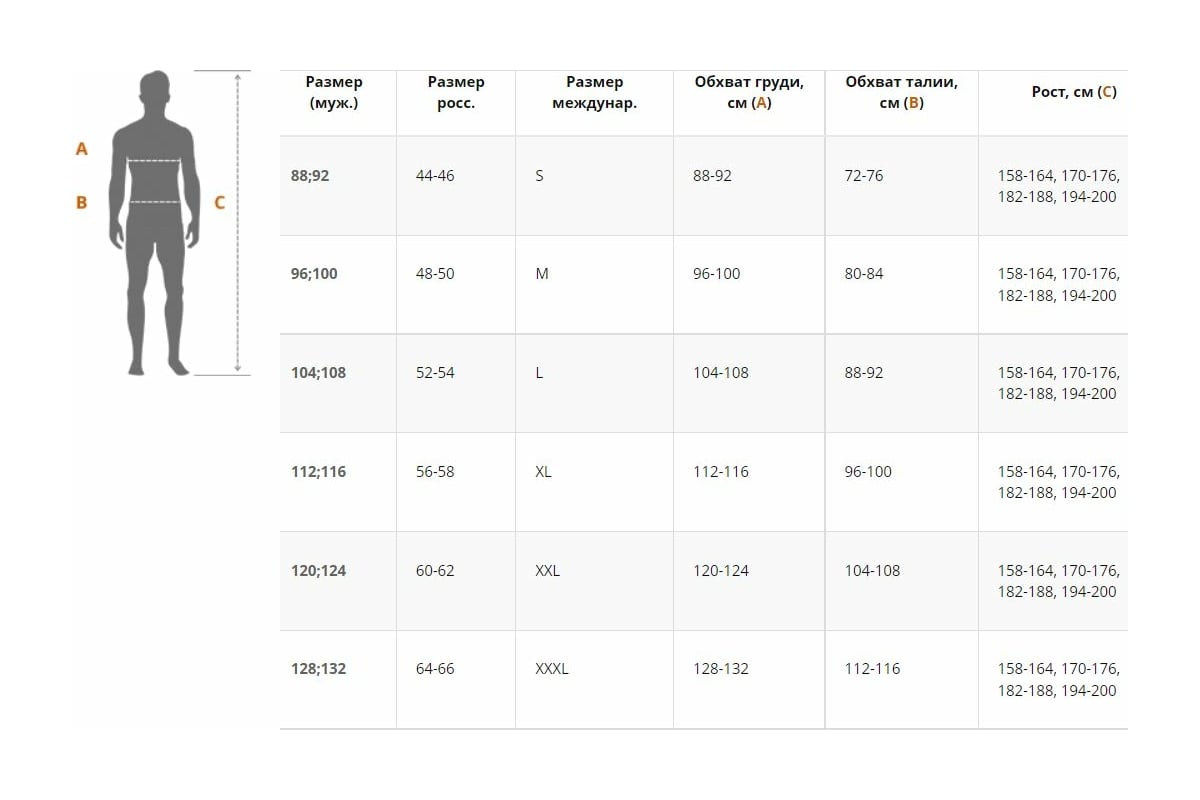Select the 104;108 size row label
Image resolution: width=1200 pixels, height=800 pixels.
coord(319,373)
